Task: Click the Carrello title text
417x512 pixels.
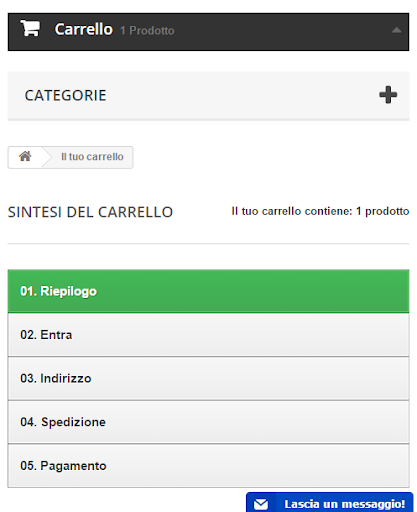Action: tap(84, 29)
